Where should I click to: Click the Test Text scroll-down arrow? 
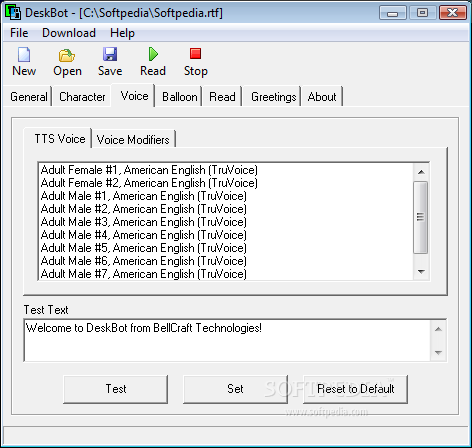tap(438, 352)
